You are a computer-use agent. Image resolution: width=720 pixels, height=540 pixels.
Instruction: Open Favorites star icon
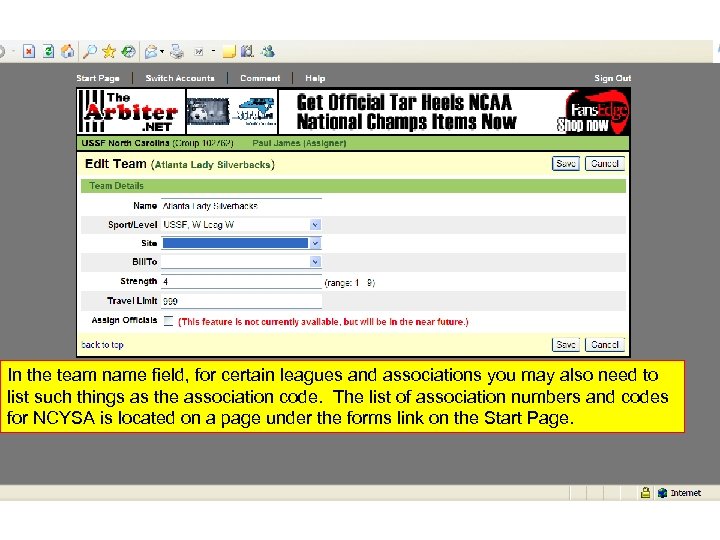pos(109,51)
